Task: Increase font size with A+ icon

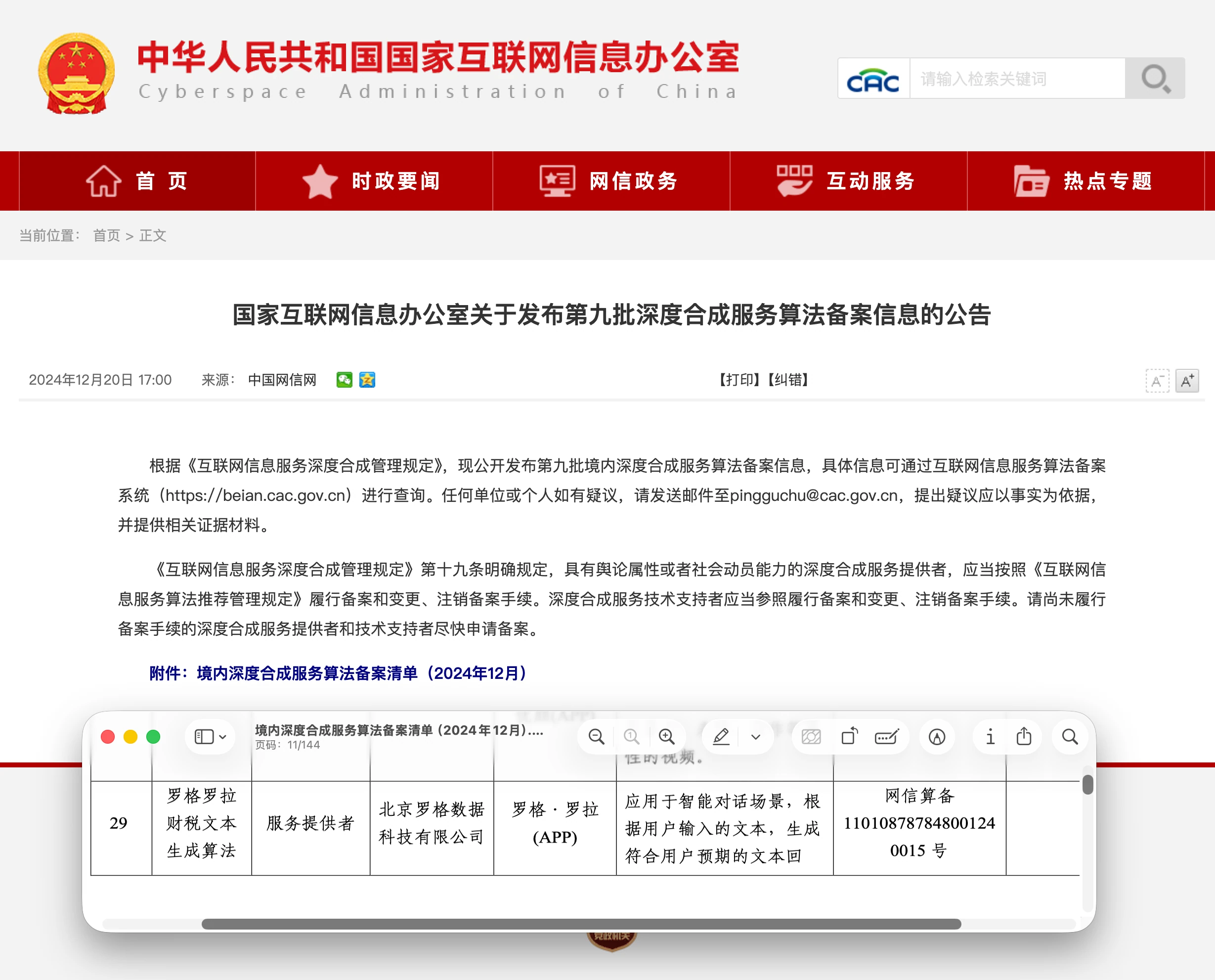Action: [1187, 381]
